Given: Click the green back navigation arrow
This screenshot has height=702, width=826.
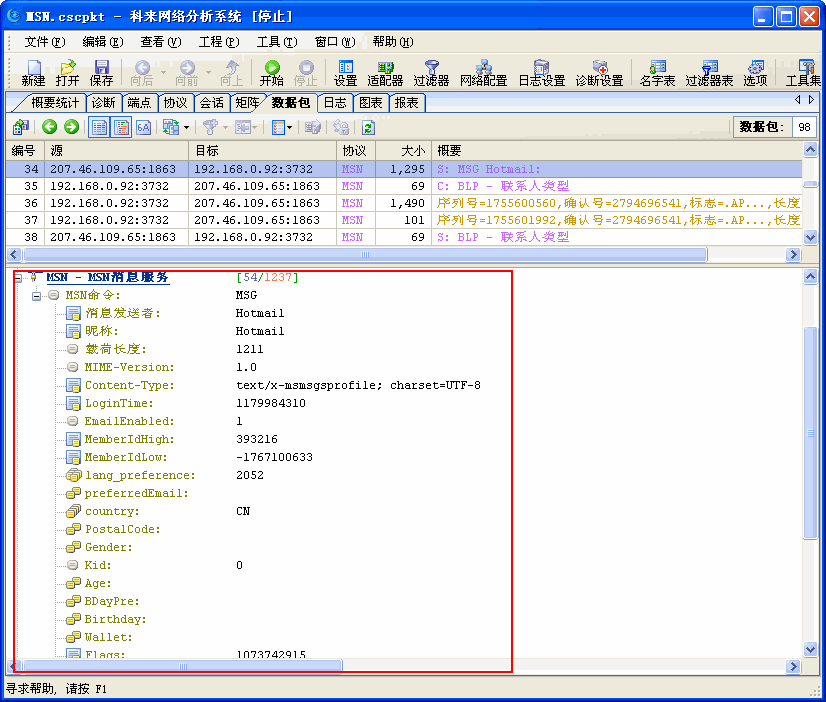Looking at the screenshot, I should coord(49,126).
